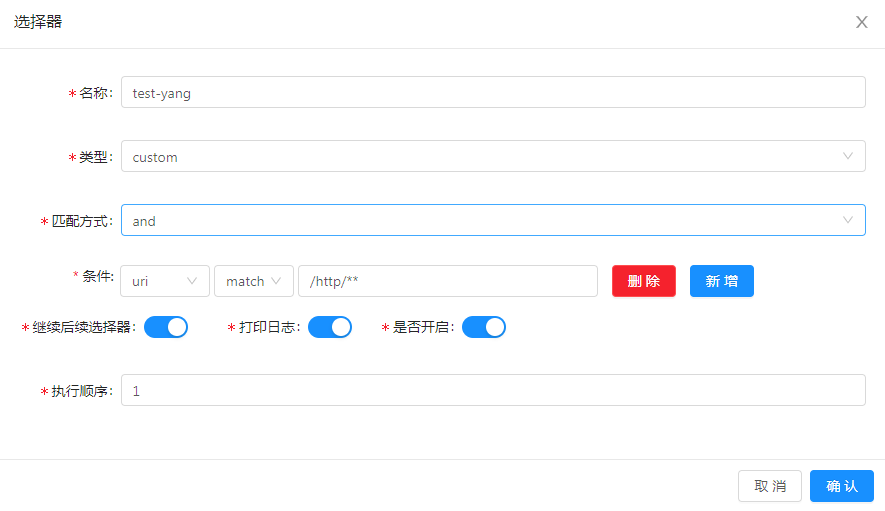Confirm the selector with 确认
The width and height of the screenshot is (885, 511).
tap(842, 486)
